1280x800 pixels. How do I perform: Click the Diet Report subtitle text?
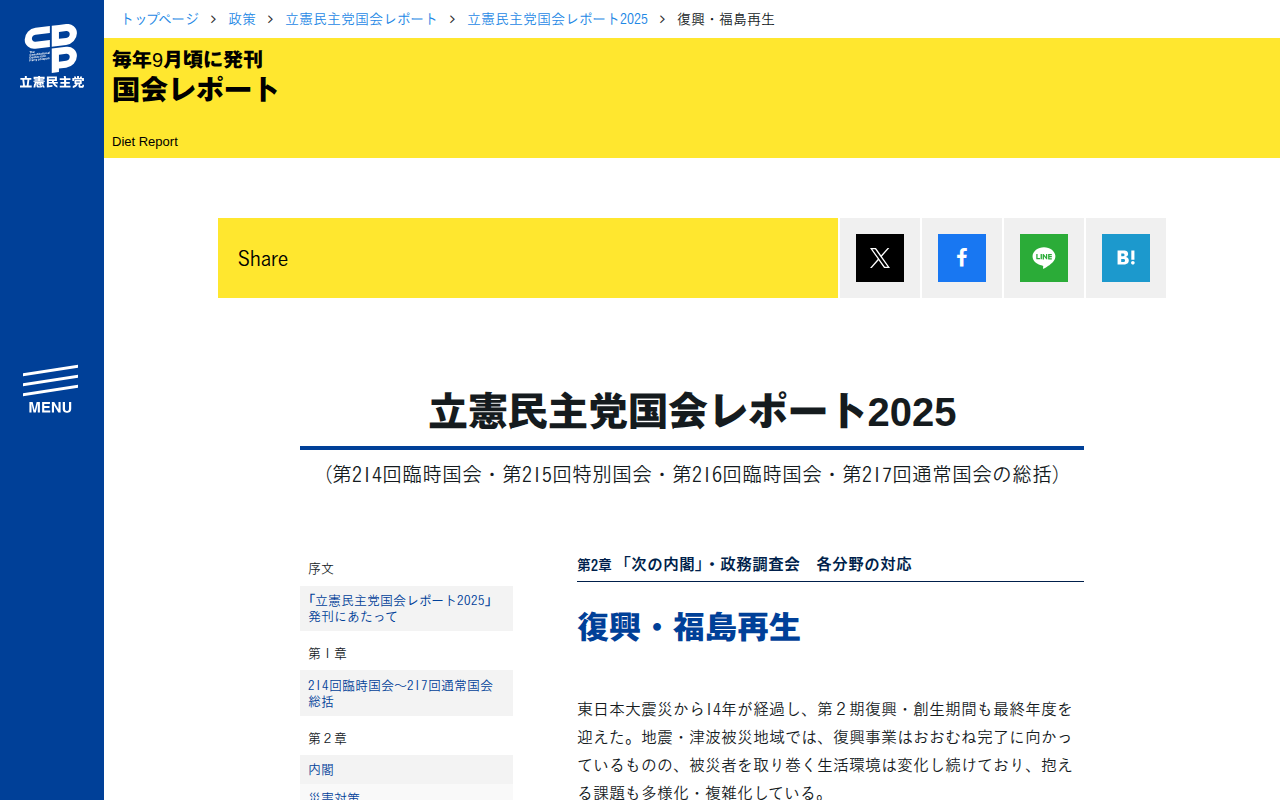(145, 142)
